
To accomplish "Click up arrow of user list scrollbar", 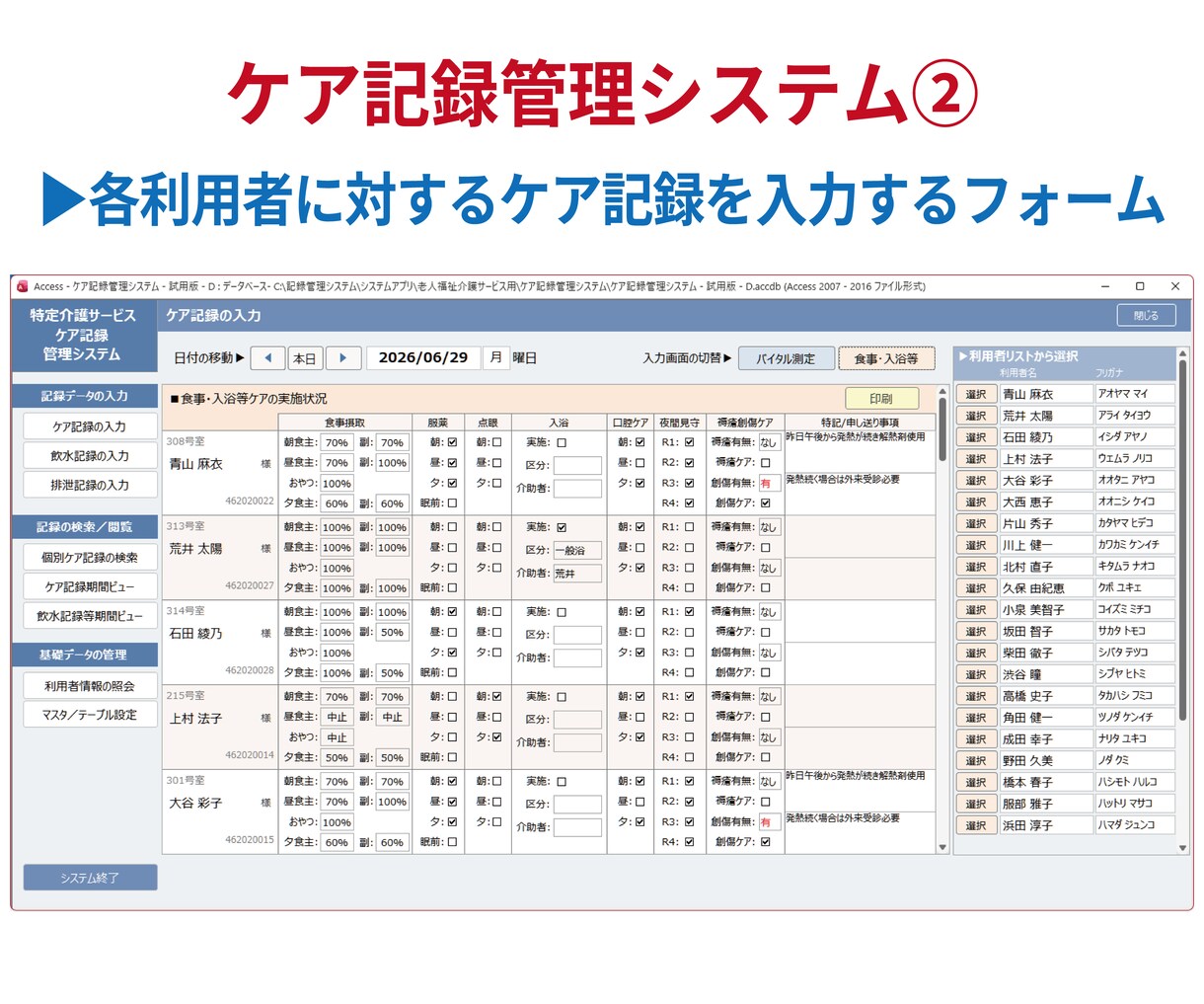I will [1182, 353].
